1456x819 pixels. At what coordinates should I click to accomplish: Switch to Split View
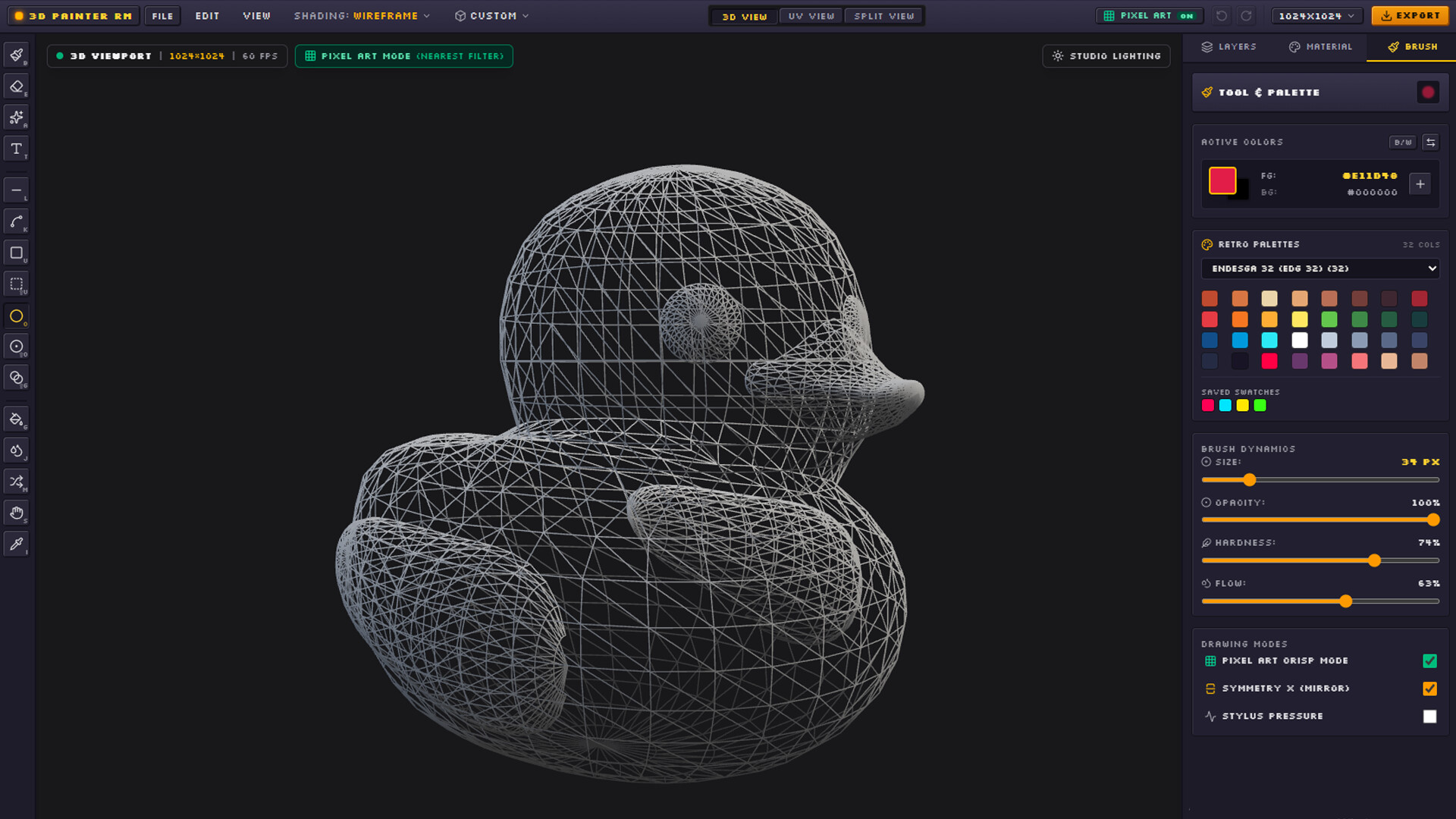coord(883,16)
